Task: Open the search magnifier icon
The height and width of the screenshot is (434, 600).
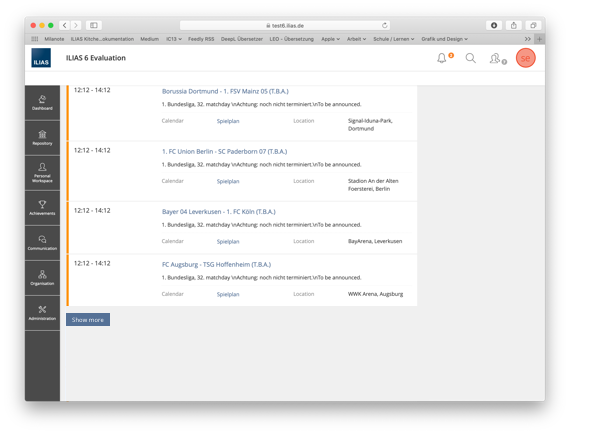Action: coord(471,58)
